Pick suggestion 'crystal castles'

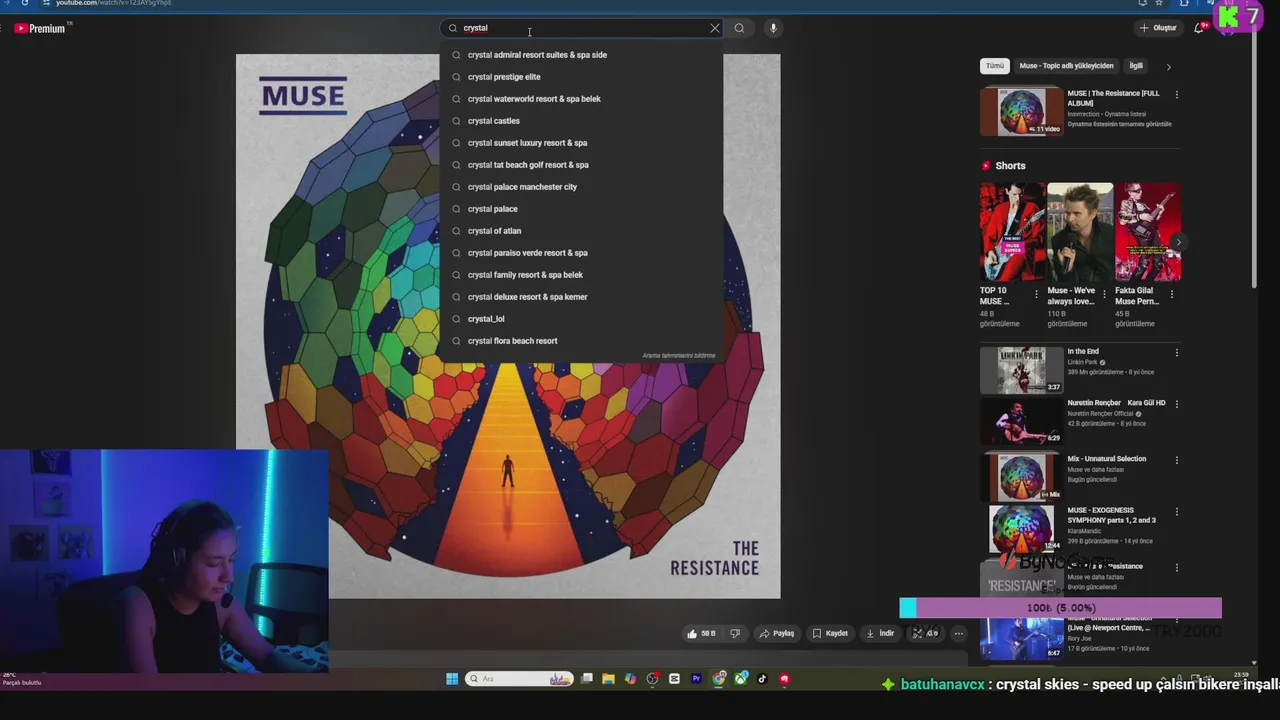[x=581, y=121]
